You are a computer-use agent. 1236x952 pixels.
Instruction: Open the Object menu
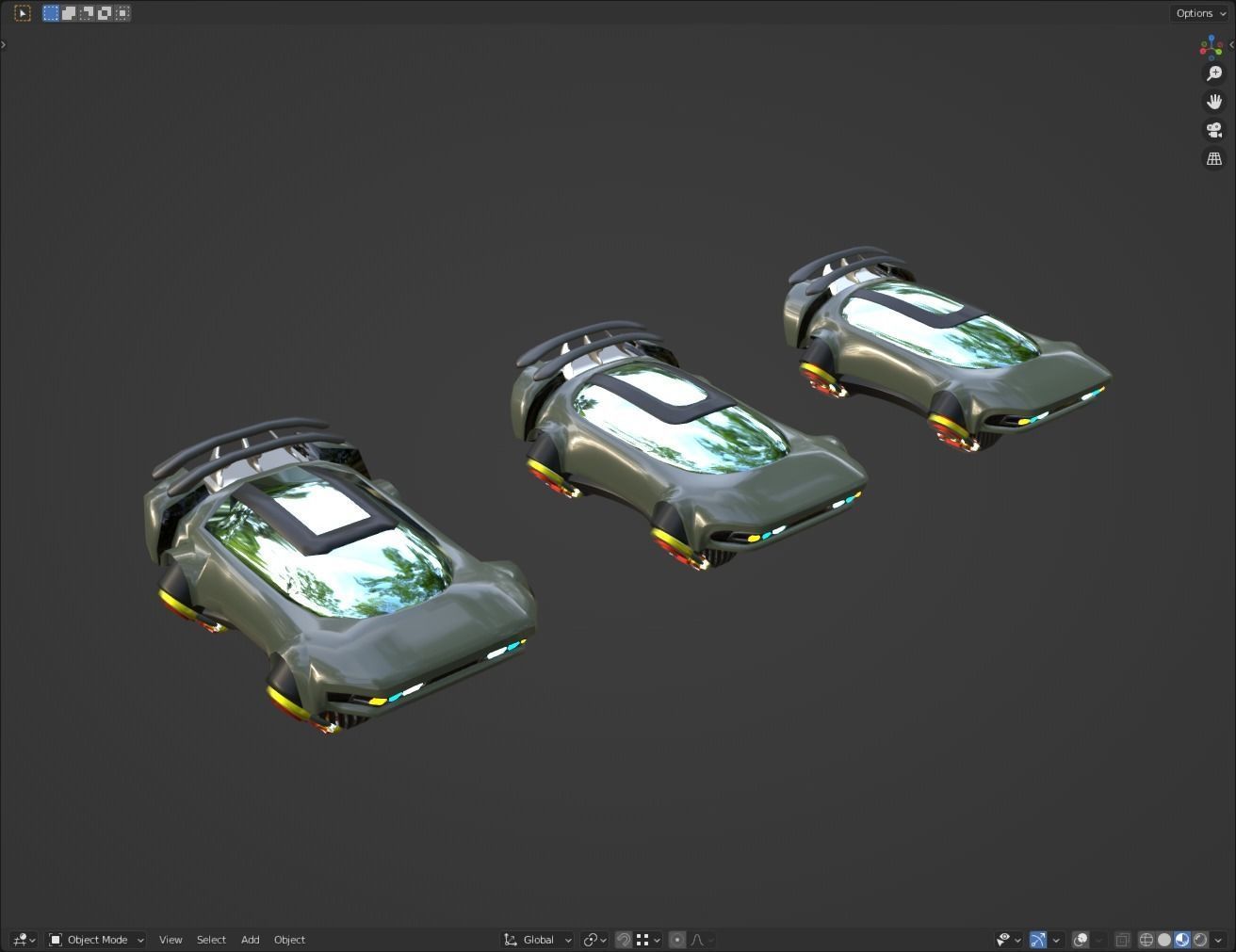289,940
